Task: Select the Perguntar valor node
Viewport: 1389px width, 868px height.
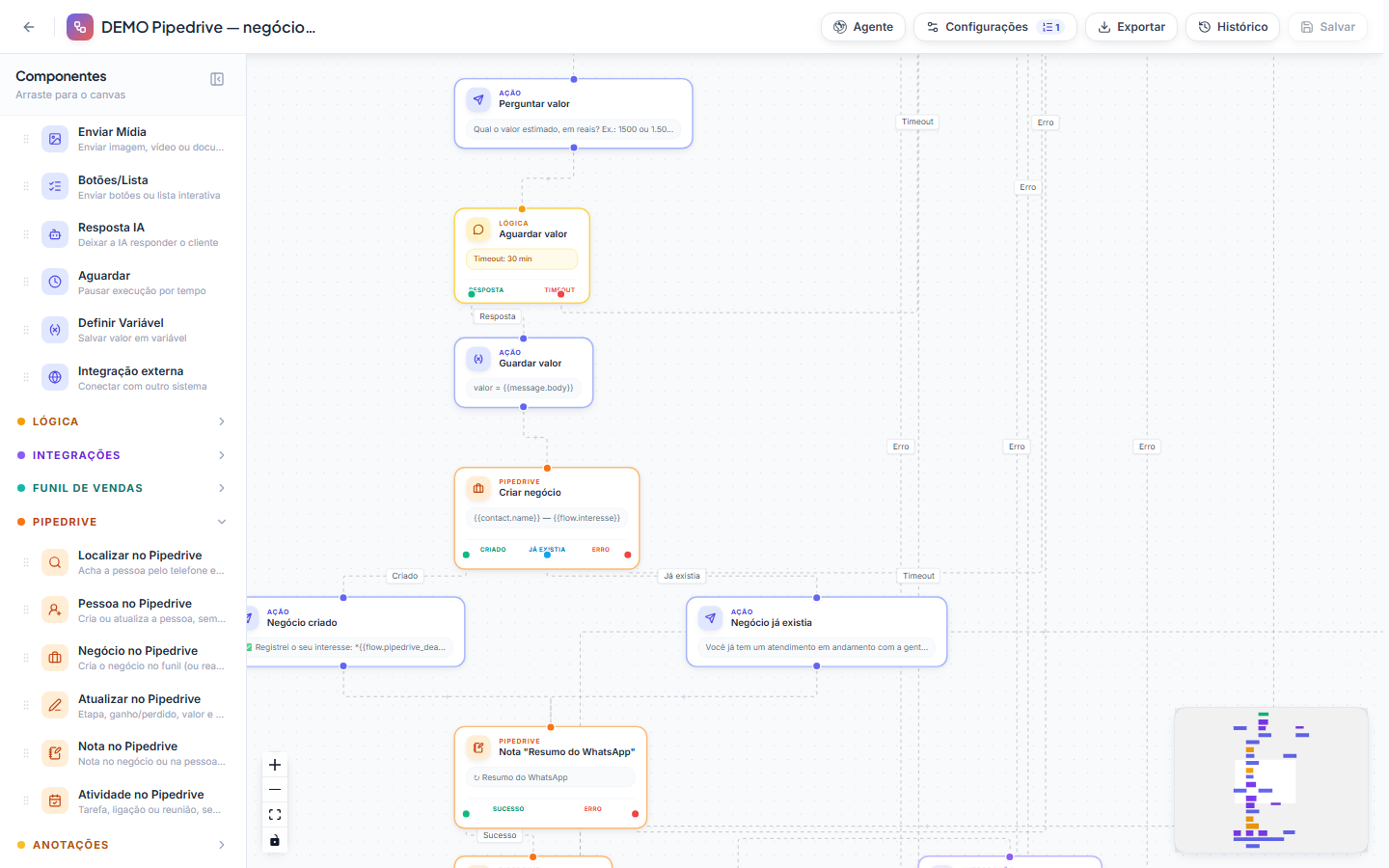Action: click(574, 114)
